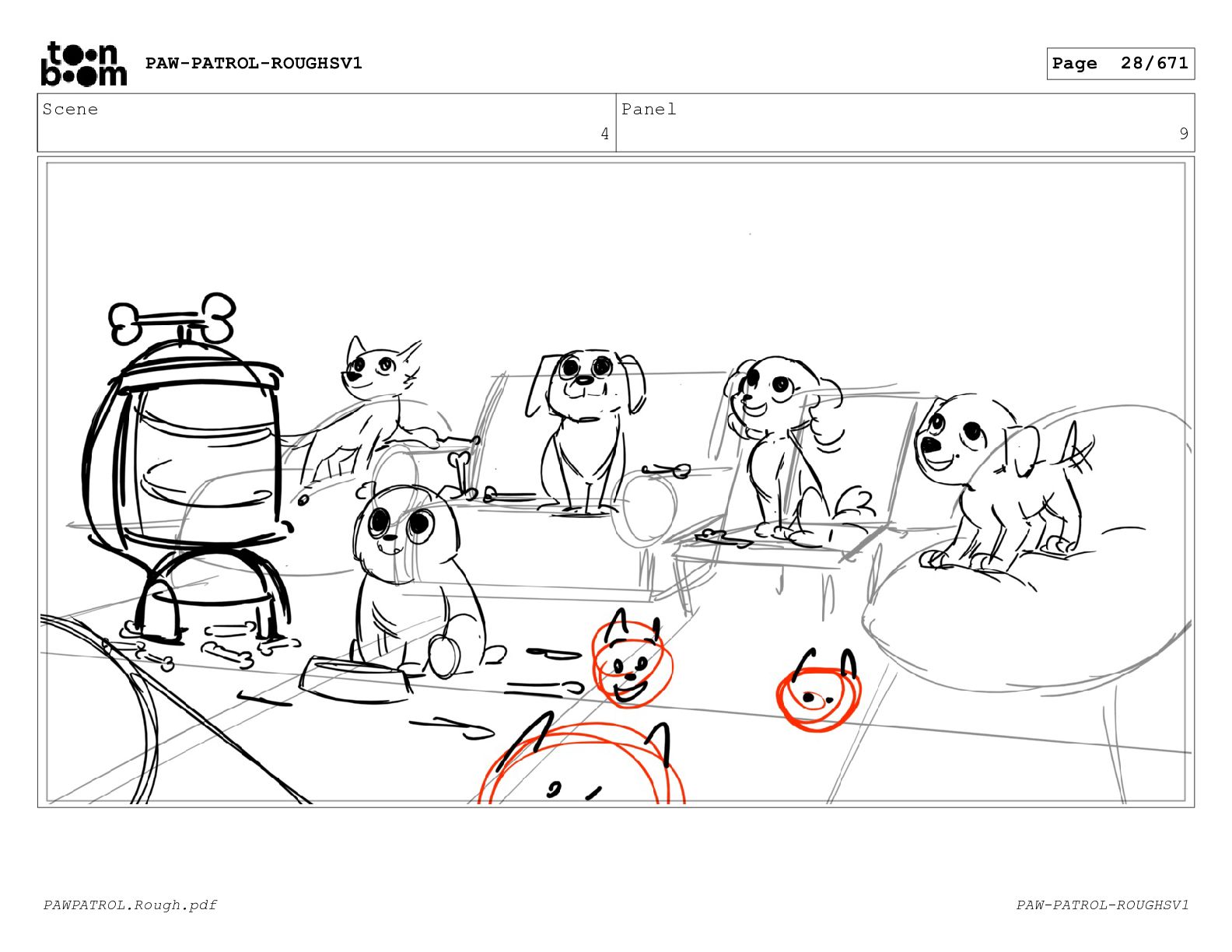Viewport: 1232px width, 952px height.
Task: Click the footer text 'PAWPATROL.Rough.pdf'
Action: [x=130, y=905]
